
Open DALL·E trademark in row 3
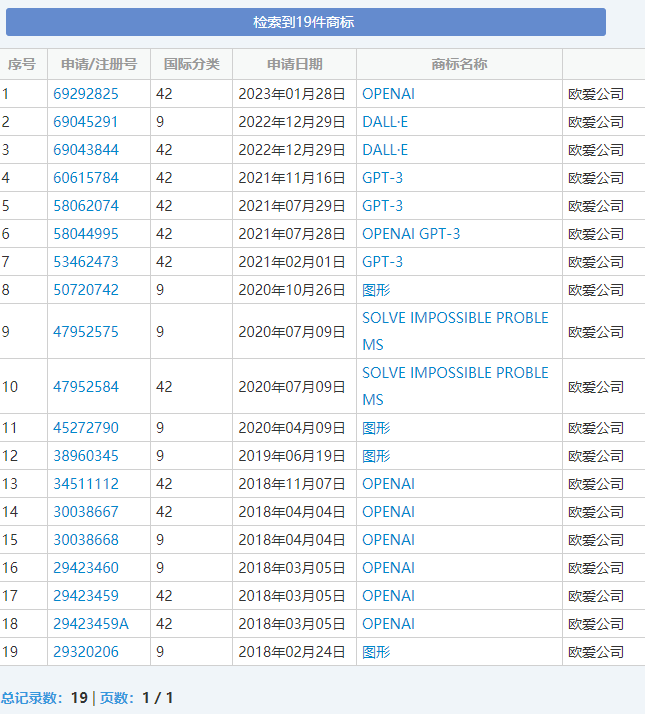click(385, 150)
